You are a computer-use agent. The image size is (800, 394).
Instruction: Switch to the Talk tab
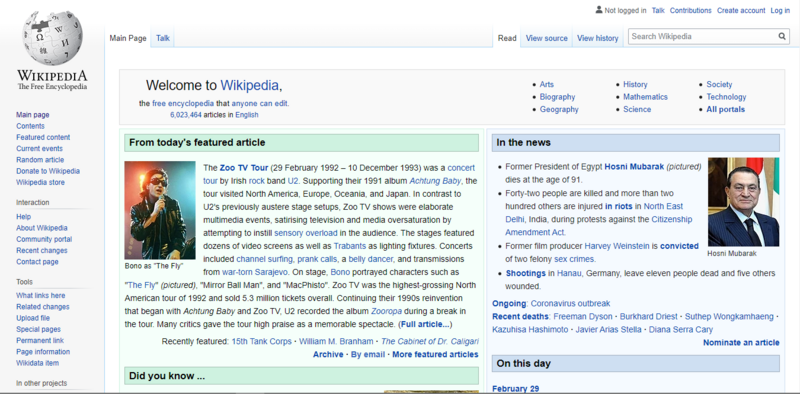coord(163,38)
